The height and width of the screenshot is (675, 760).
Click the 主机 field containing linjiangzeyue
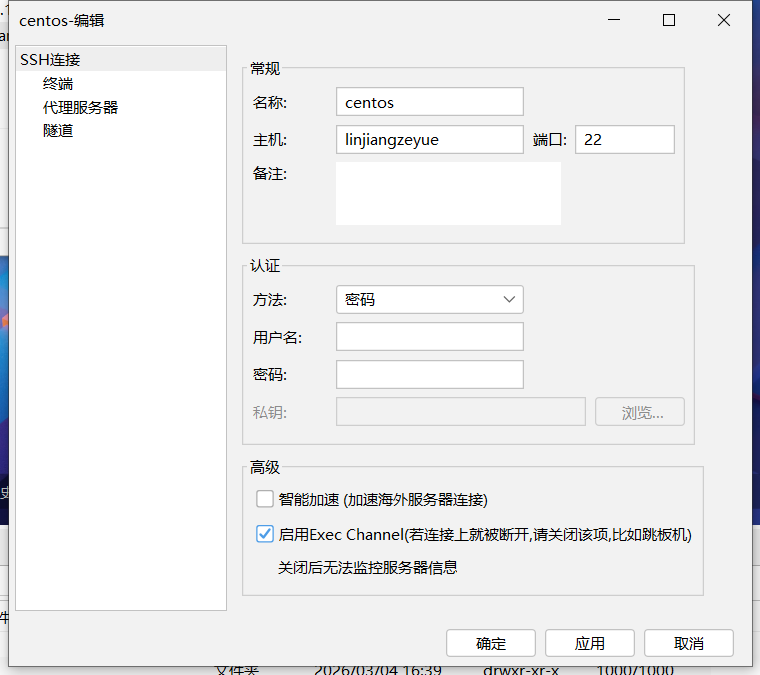430,140
